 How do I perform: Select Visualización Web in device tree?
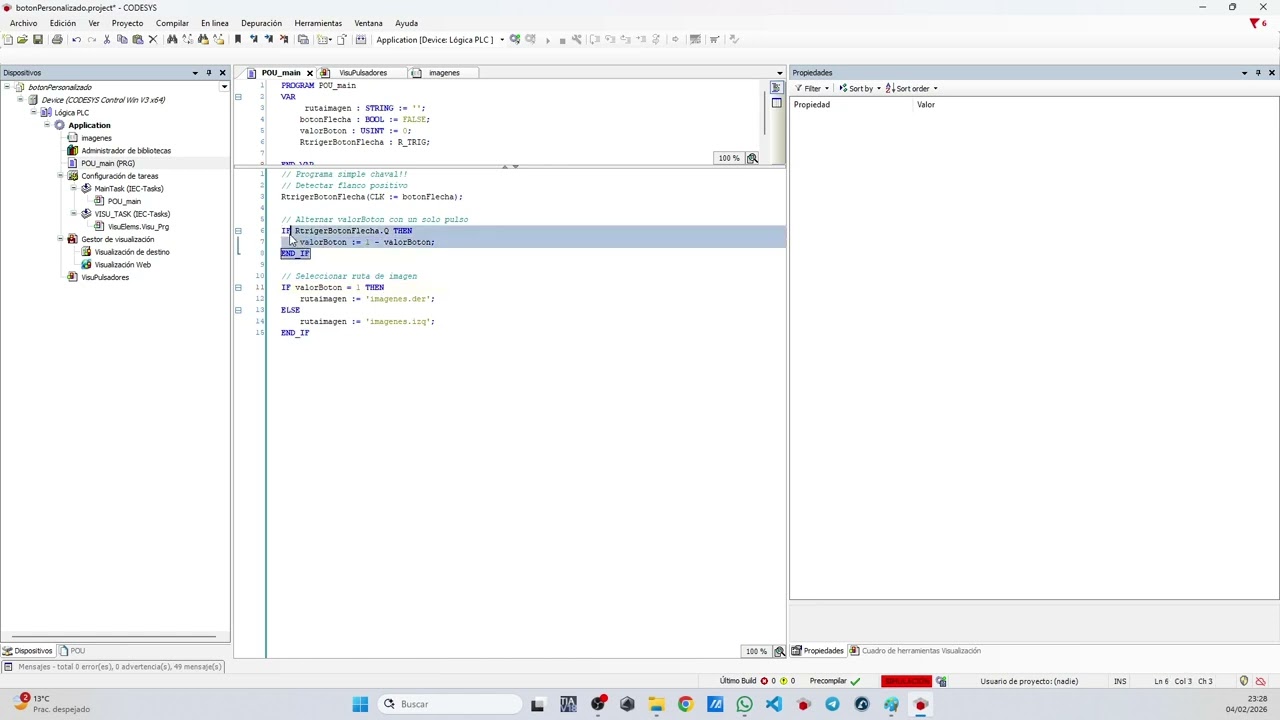[123, 265]
